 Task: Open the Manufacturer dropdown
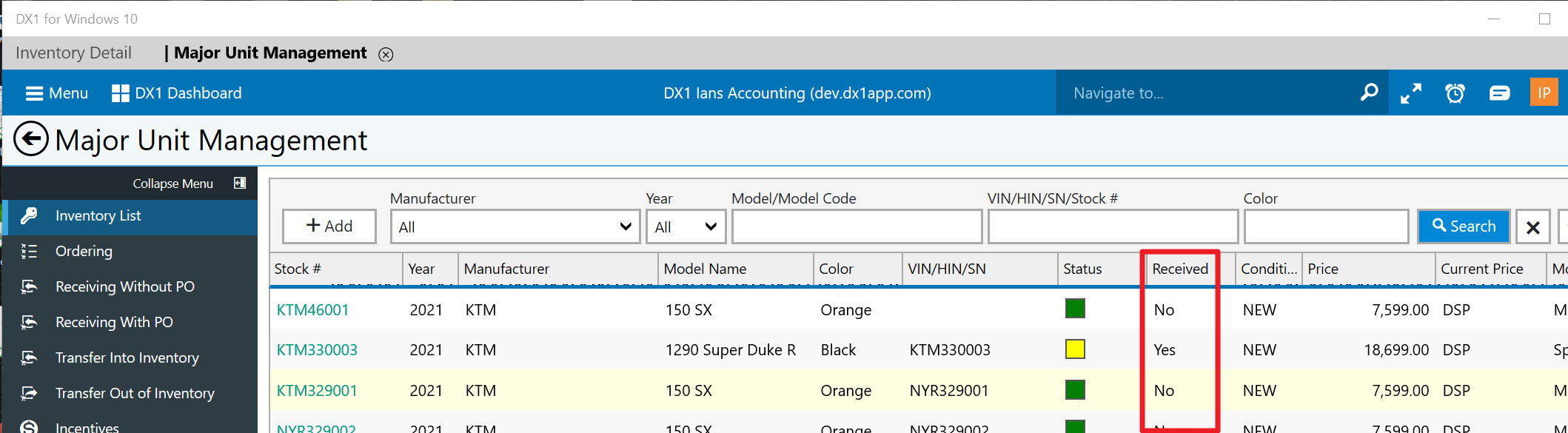tap(515, 226)
